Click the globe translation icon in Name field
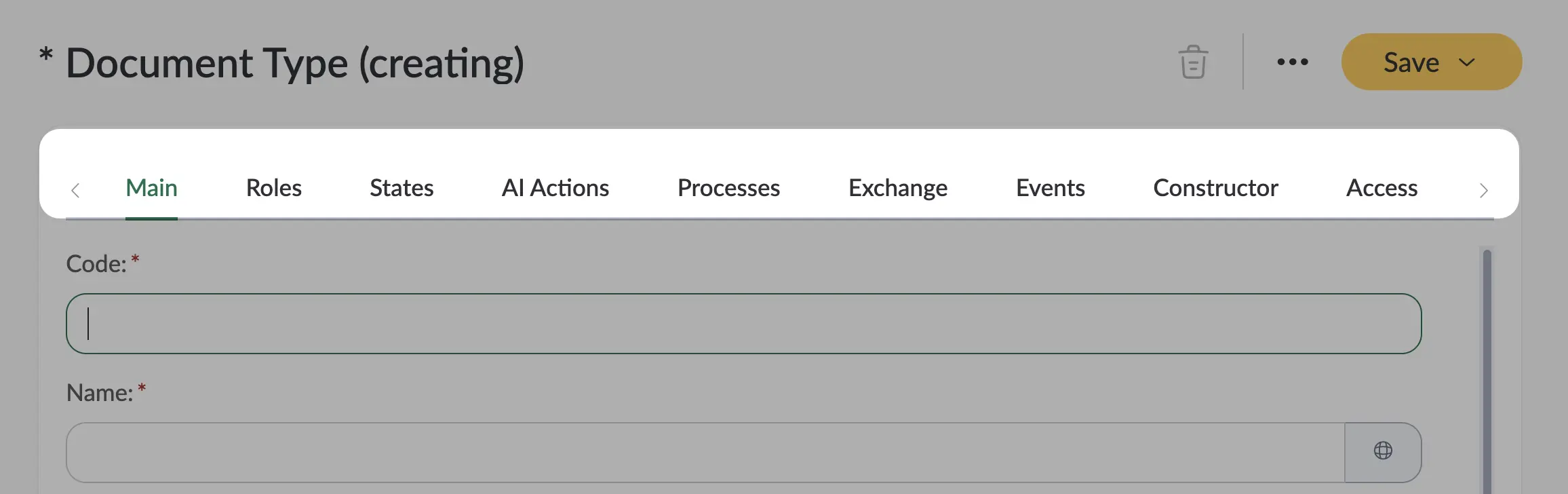The height and width of the screenshot is (494, 1568). point(1383,452)
